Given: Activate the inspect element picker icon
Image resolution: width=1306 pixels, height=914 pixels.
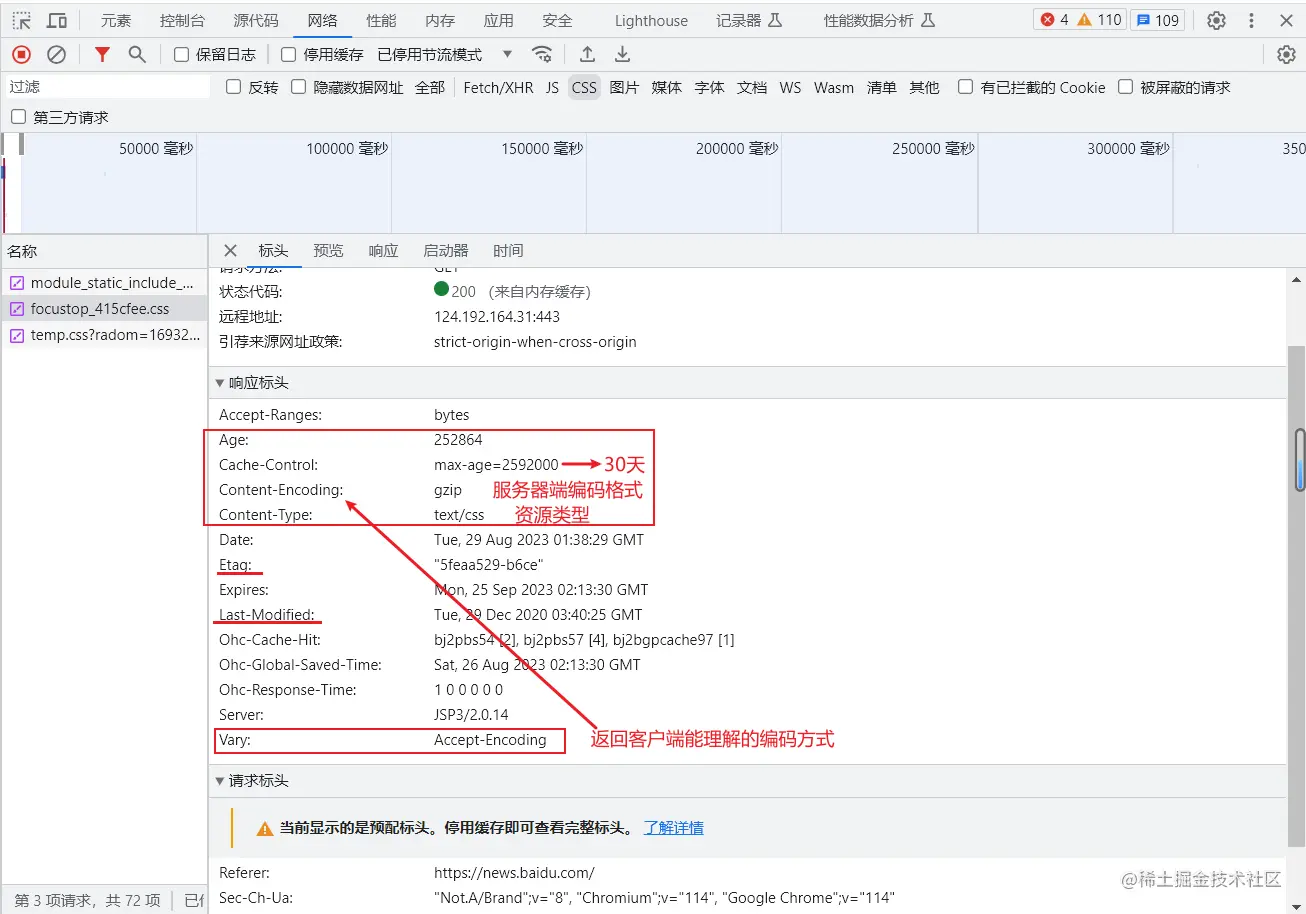Looking at the screenshot, I should coord(21,20).
